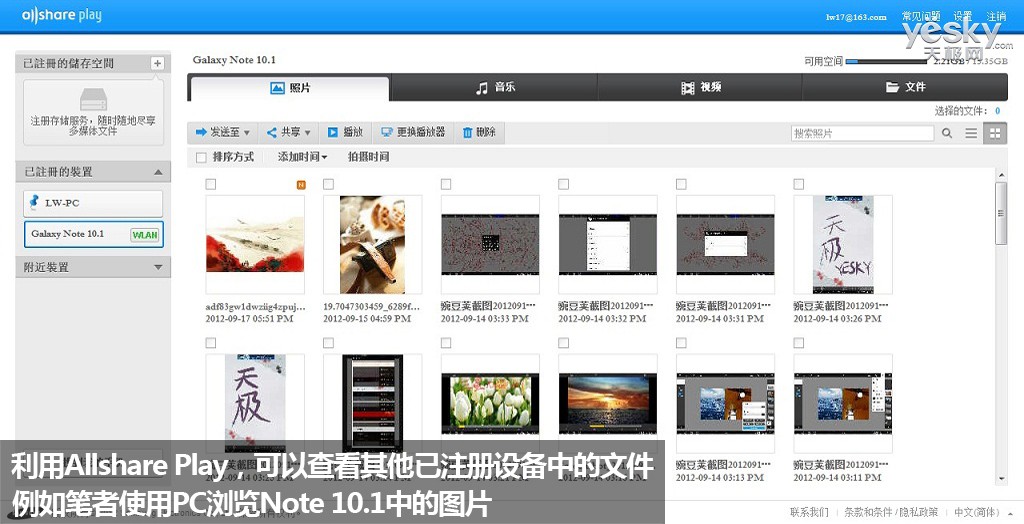Switch to list view icon
This screenshot has width=1024, height=524.
coord(971,133)
